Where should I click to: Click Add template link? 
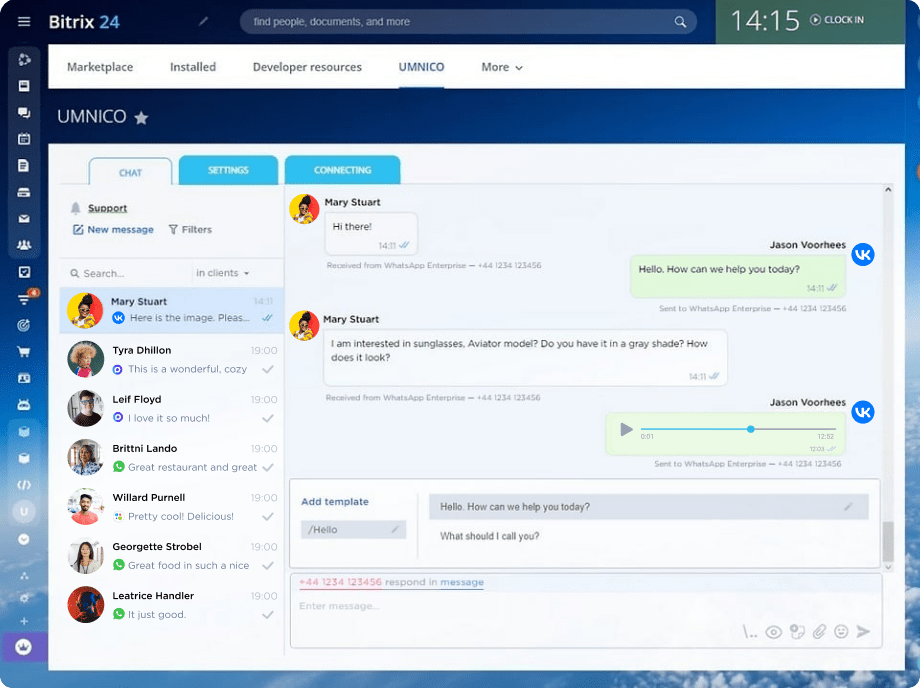tap(335, 502)
